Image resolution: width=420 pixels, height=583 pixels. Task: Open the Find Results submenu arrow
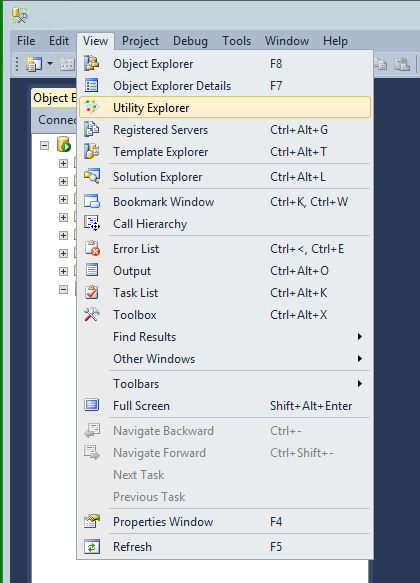[359, 337]
